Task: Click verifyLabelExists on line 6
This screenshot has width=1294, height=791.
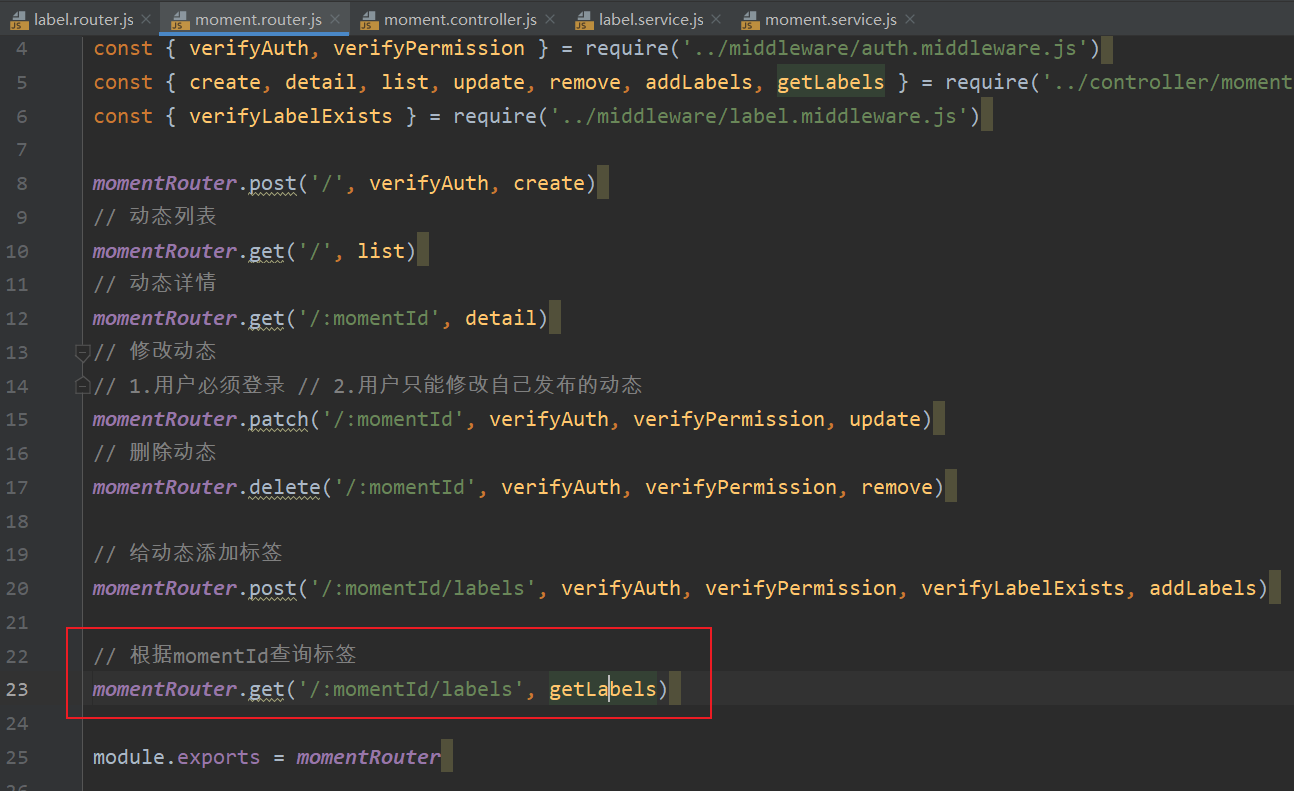Action: pos(291,116)
